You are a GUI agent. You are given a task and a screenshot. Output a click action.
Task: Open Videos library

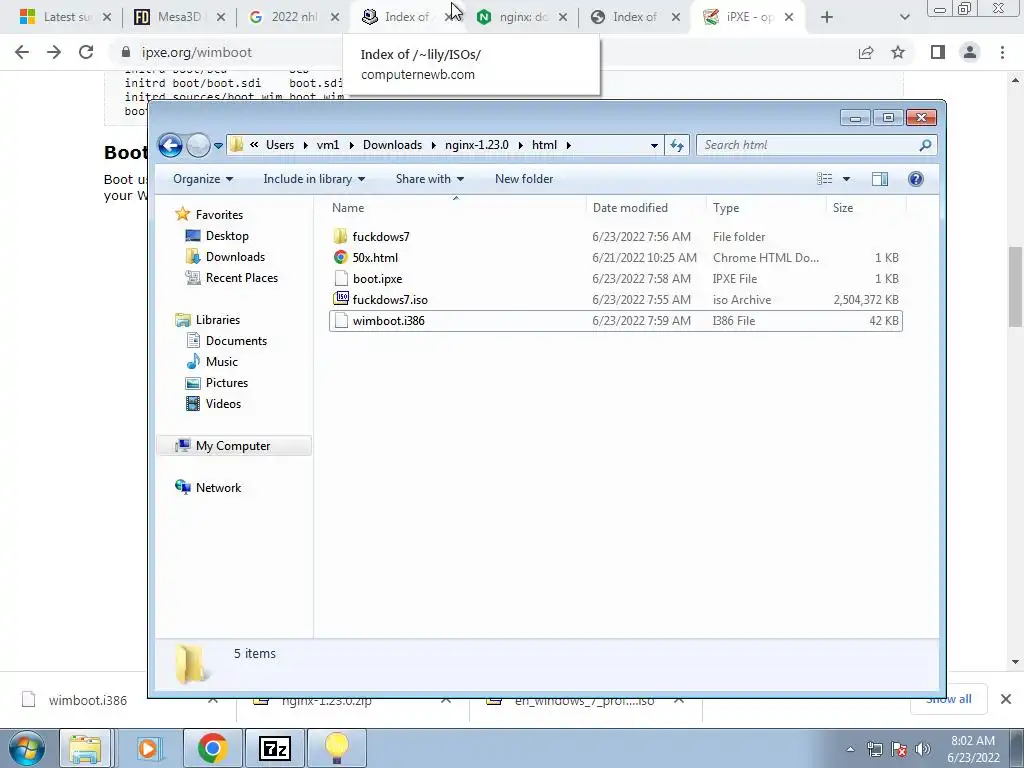pos(223,404)
